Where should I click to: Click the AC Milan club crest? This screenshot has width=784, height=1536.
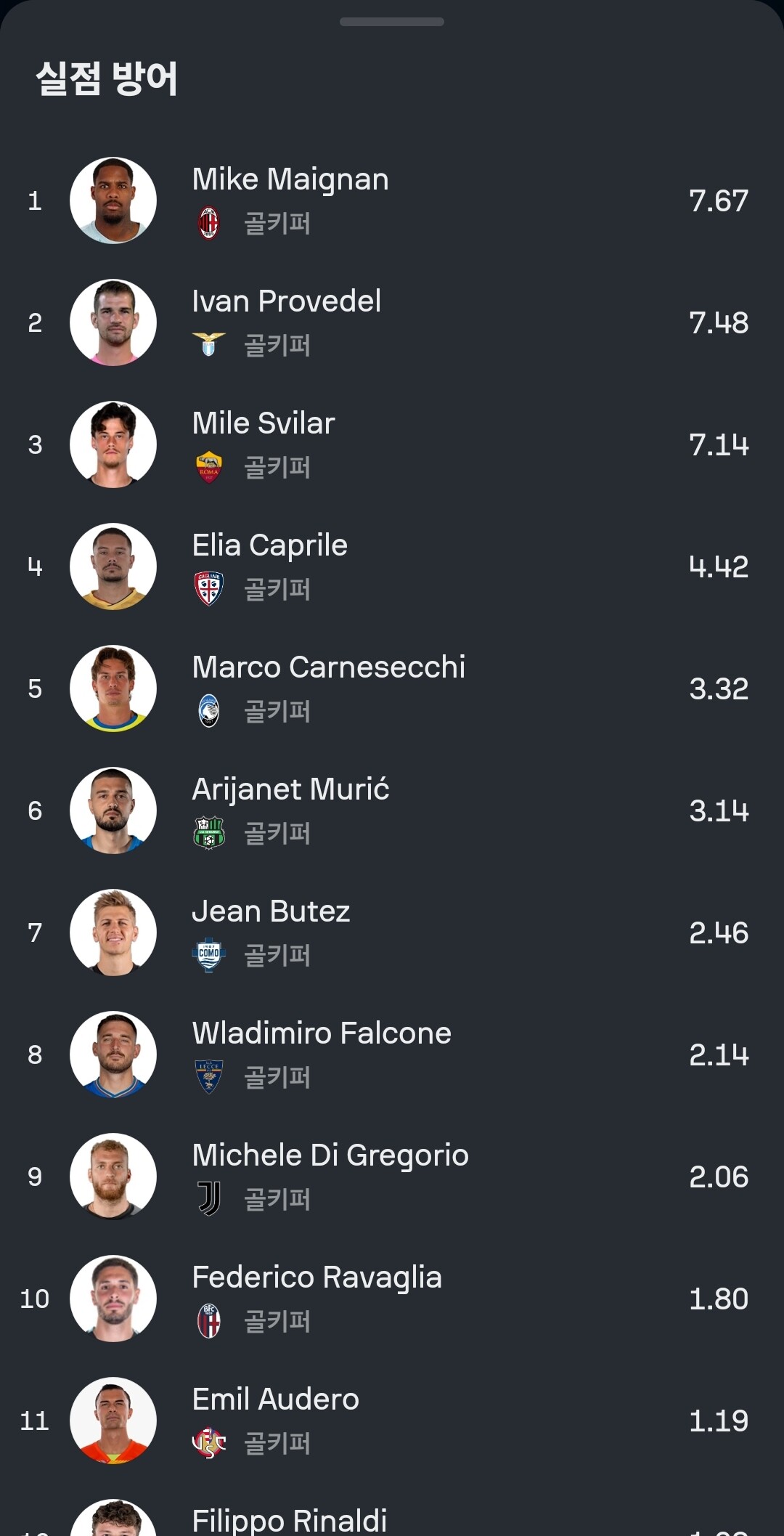(x=209, y=223)
